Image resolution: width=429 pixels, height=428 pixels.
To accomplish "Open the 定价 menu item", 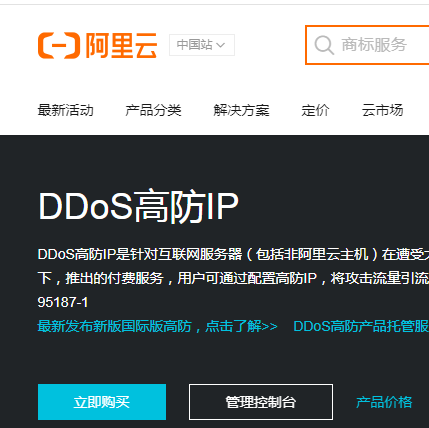I will click(x=315, y=110).
